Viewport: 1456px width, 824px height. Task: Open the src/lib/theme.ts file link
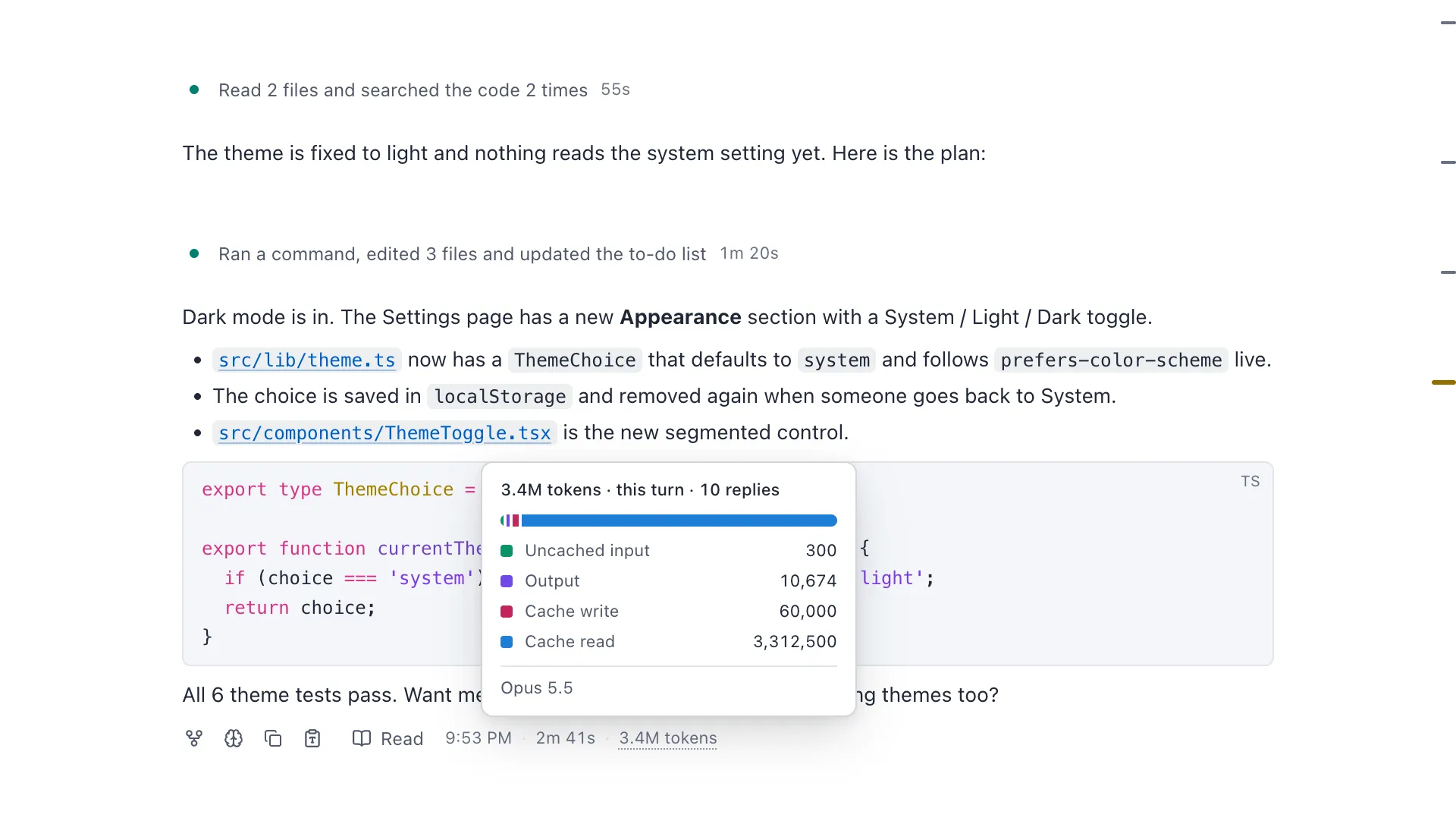[307, 360]
